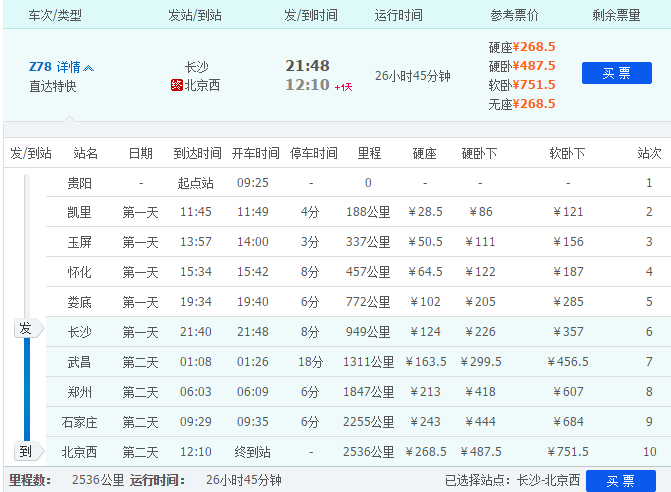
Task: Click the 06:03 arrival time for 郑州
Action: pos(196,392)
